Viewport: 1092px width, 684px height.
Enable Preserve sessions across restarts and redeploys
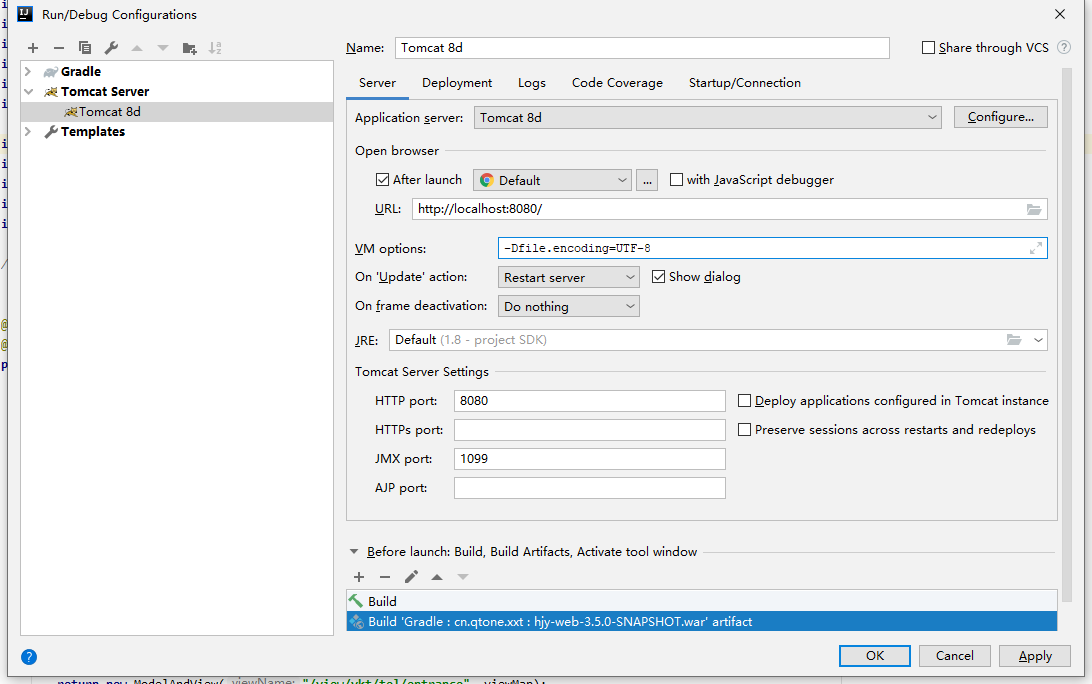tap(744, 430)
